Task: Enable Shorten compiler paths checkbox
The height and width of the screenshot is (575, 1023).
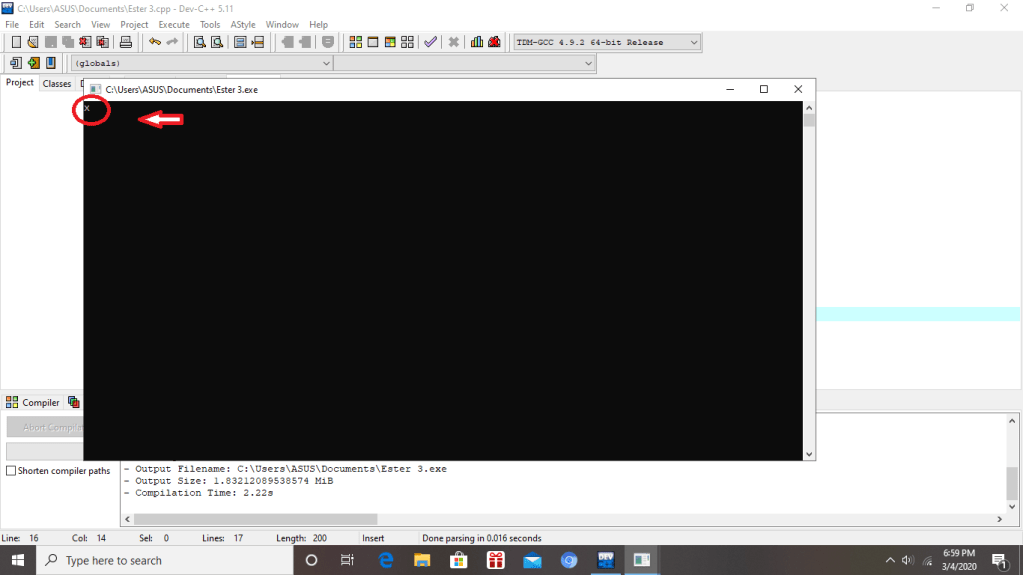Action: pyautogui.click(x=12, y=471)
